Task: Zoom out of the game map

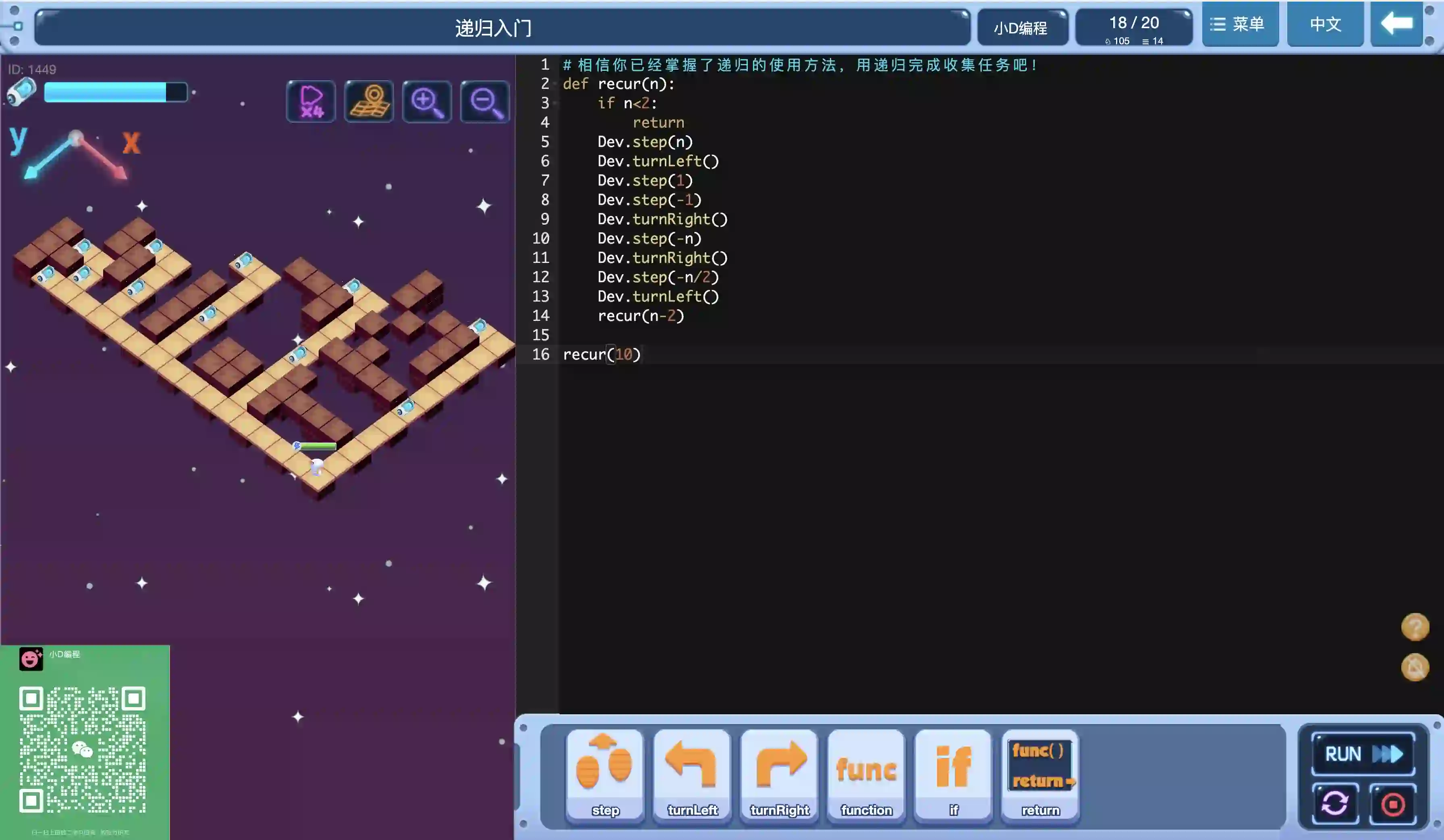Action: click(x=485, y=102)
